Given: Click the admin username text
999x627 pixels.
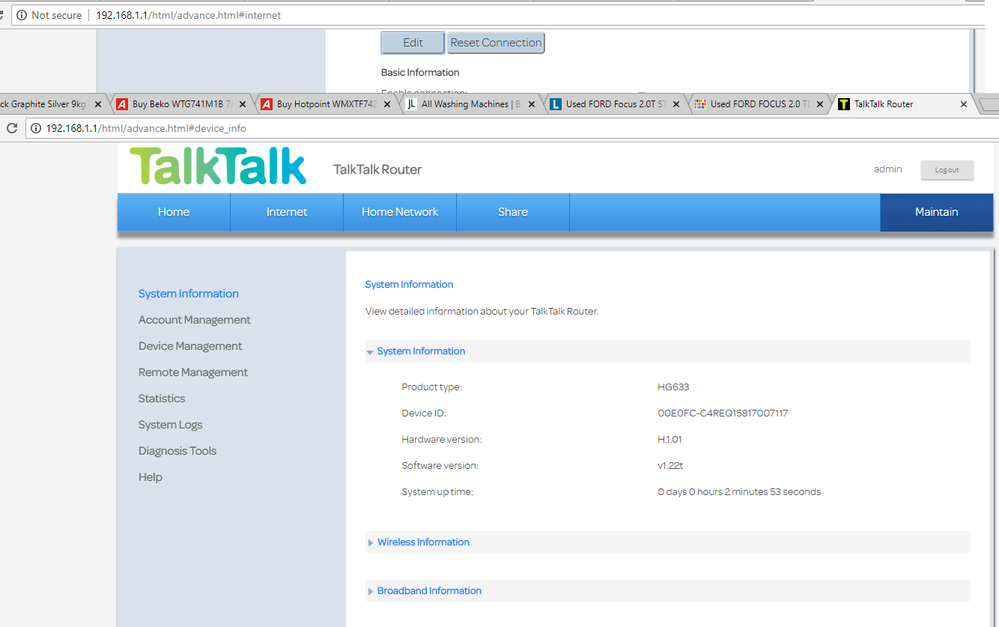Looking at the screenshot, I should pyautogui.click(x=888, y=169).
